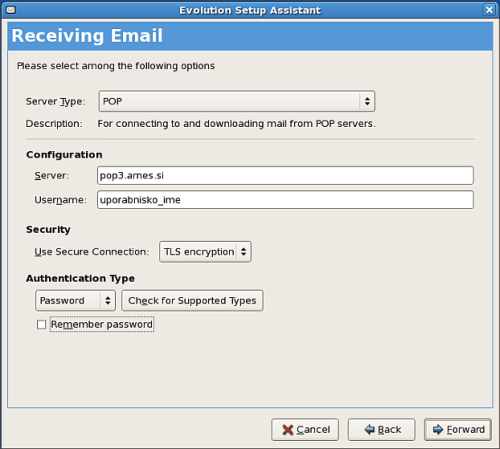Screen dimensions: 500x449
Task: Go Back to the previous setup page
Action: pyautogui.click(x=382, y=429)
